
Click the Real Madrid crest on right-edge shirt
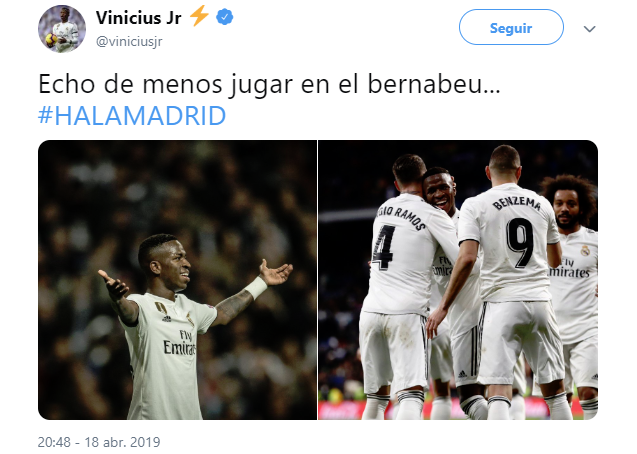(585, 251)
